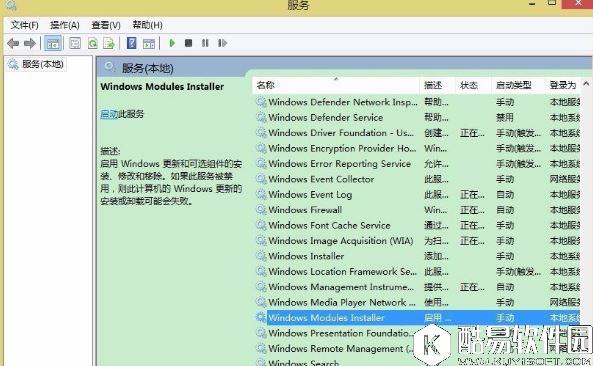
Task: Click gear icon beside Windows Defender Service
Action: pyautogui.click(x=261, y=118)
